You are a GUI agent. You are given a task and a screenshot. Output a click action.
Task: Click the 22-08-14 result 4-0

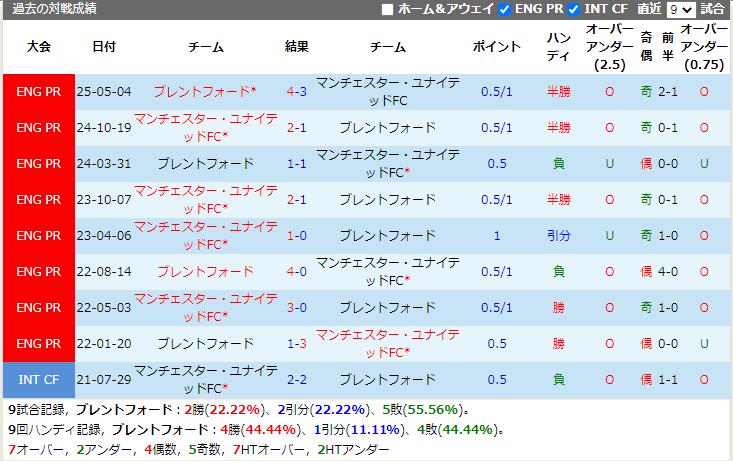click(x=297, y=272)
